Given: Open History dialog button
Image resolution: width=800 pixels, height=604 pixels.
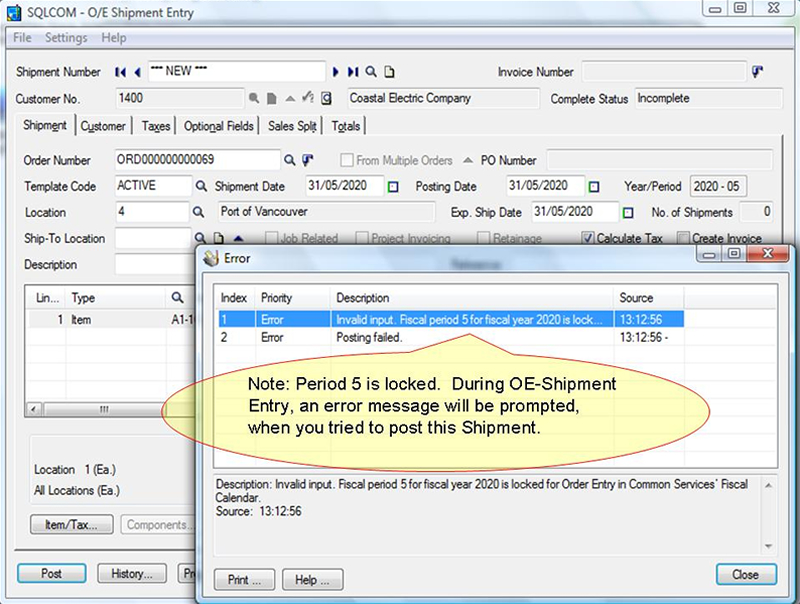Looking at the screenshot, I should tap(132, 573).
